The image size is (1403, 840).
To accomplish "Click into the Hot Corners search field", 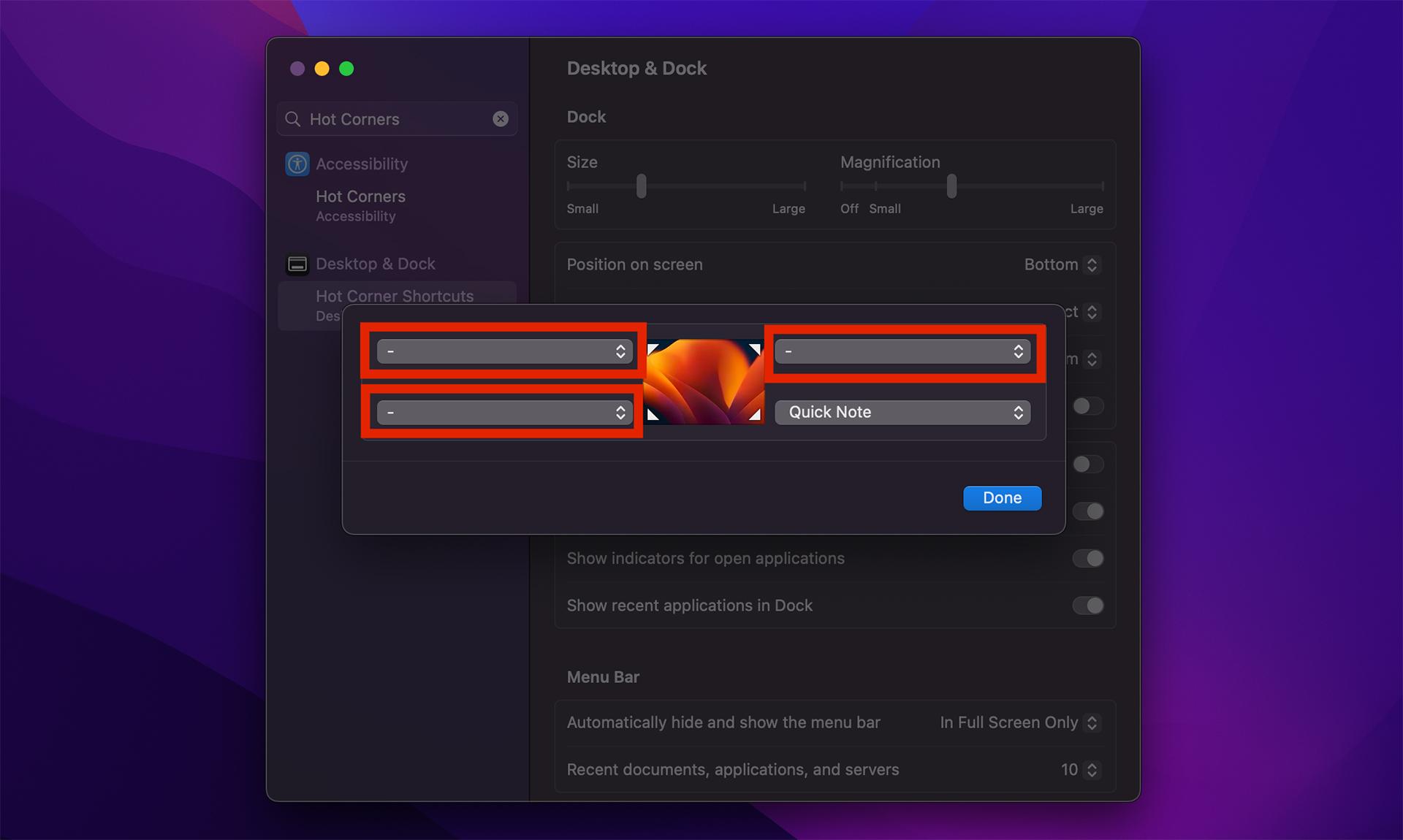I will click(x=397, y=119).
